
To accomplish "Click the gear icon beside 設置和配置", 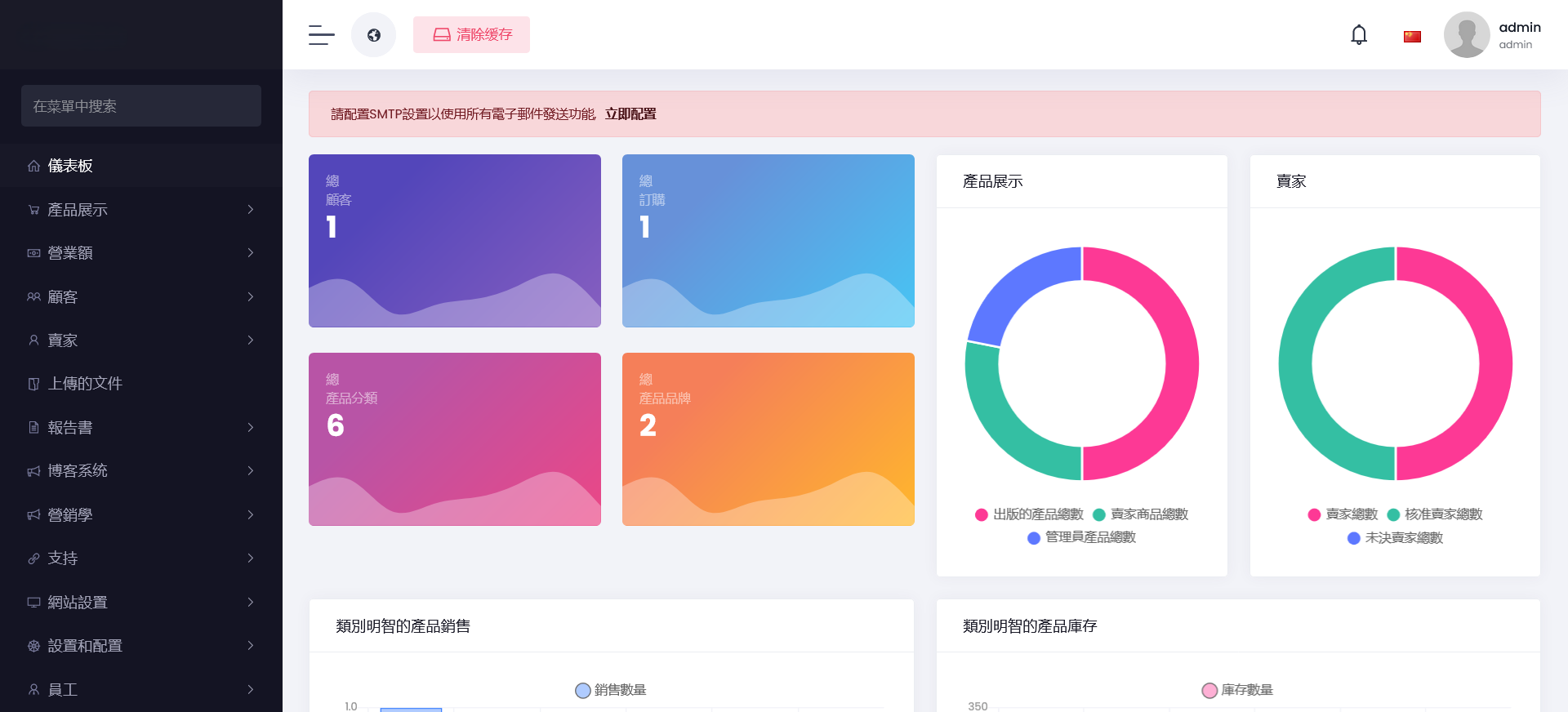I will pos(33,646).
